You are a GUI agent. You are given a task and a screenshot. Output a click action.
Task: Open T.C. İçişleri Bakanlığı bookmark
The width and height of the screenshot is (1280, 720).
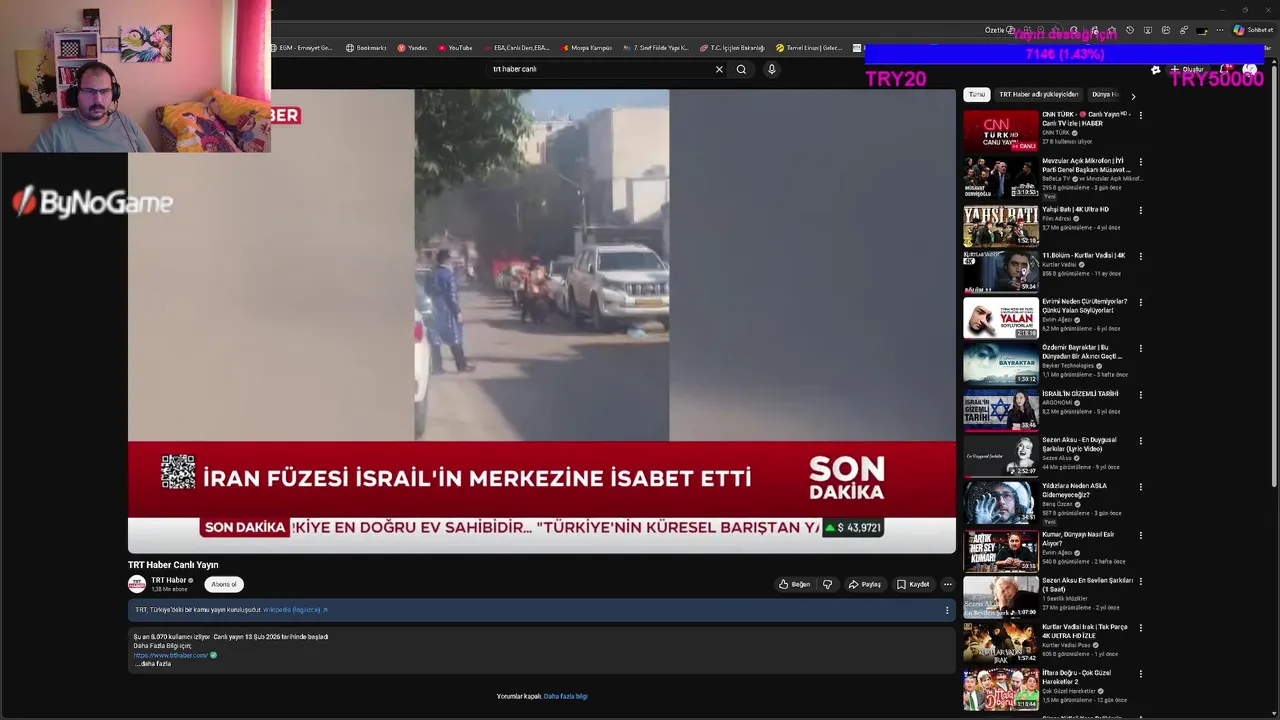tap(732, 47)
